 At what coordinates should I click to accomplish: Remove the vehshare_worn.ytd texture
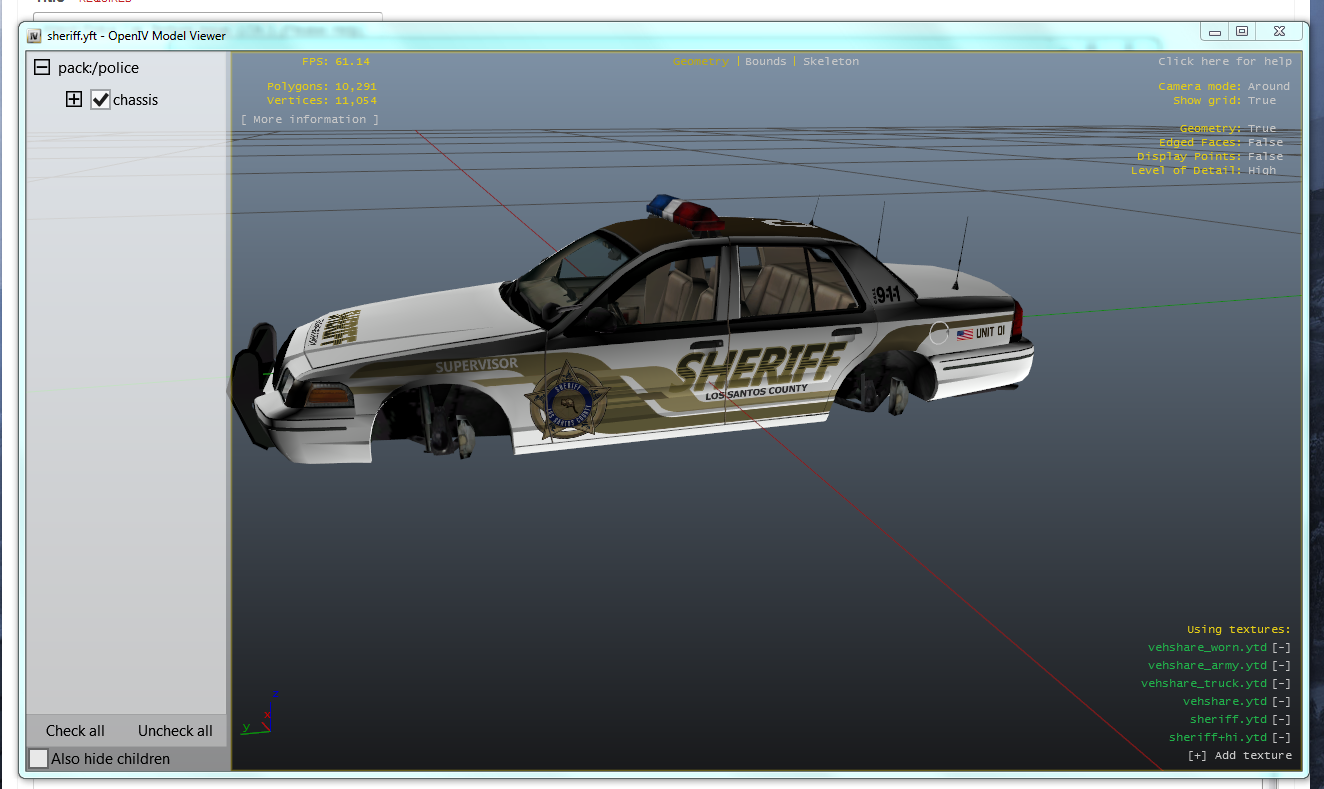click(1281, 648)
